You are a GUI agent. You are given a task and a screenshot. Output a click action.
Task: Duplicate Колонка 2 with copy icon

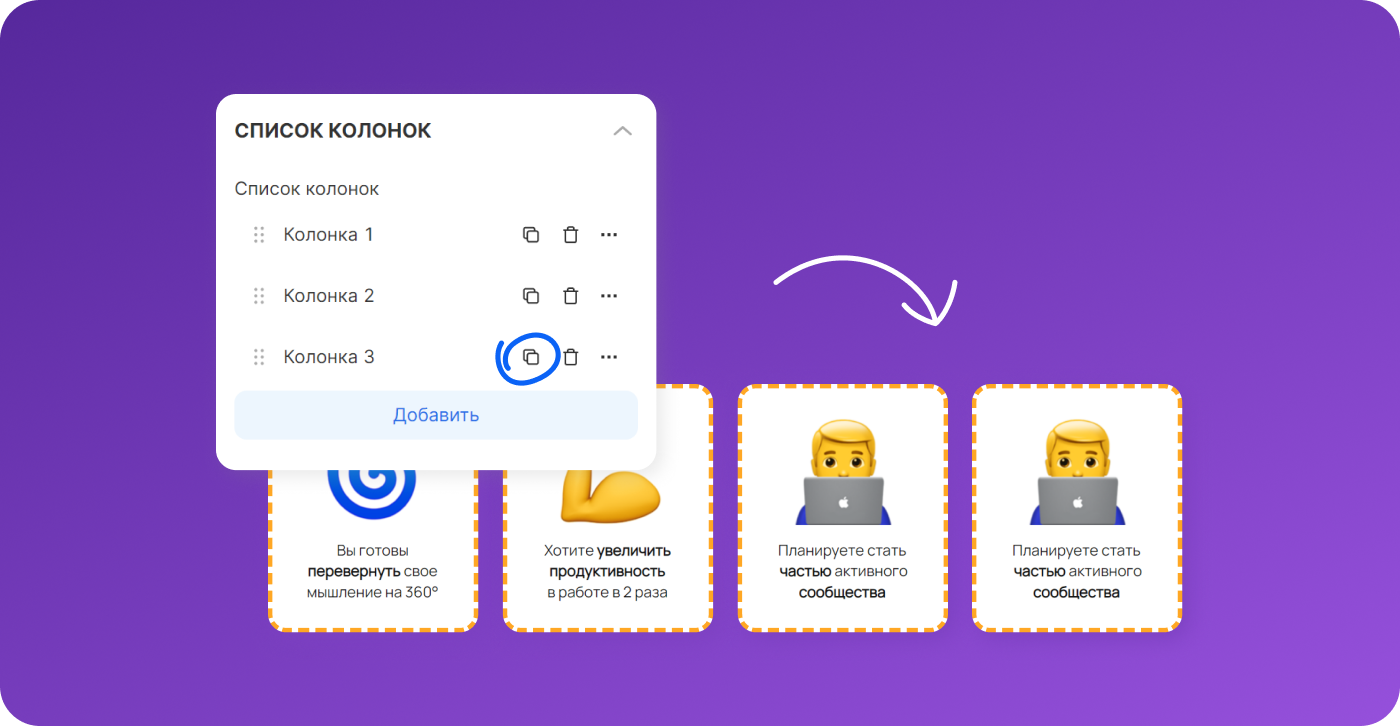coord(531,296)
